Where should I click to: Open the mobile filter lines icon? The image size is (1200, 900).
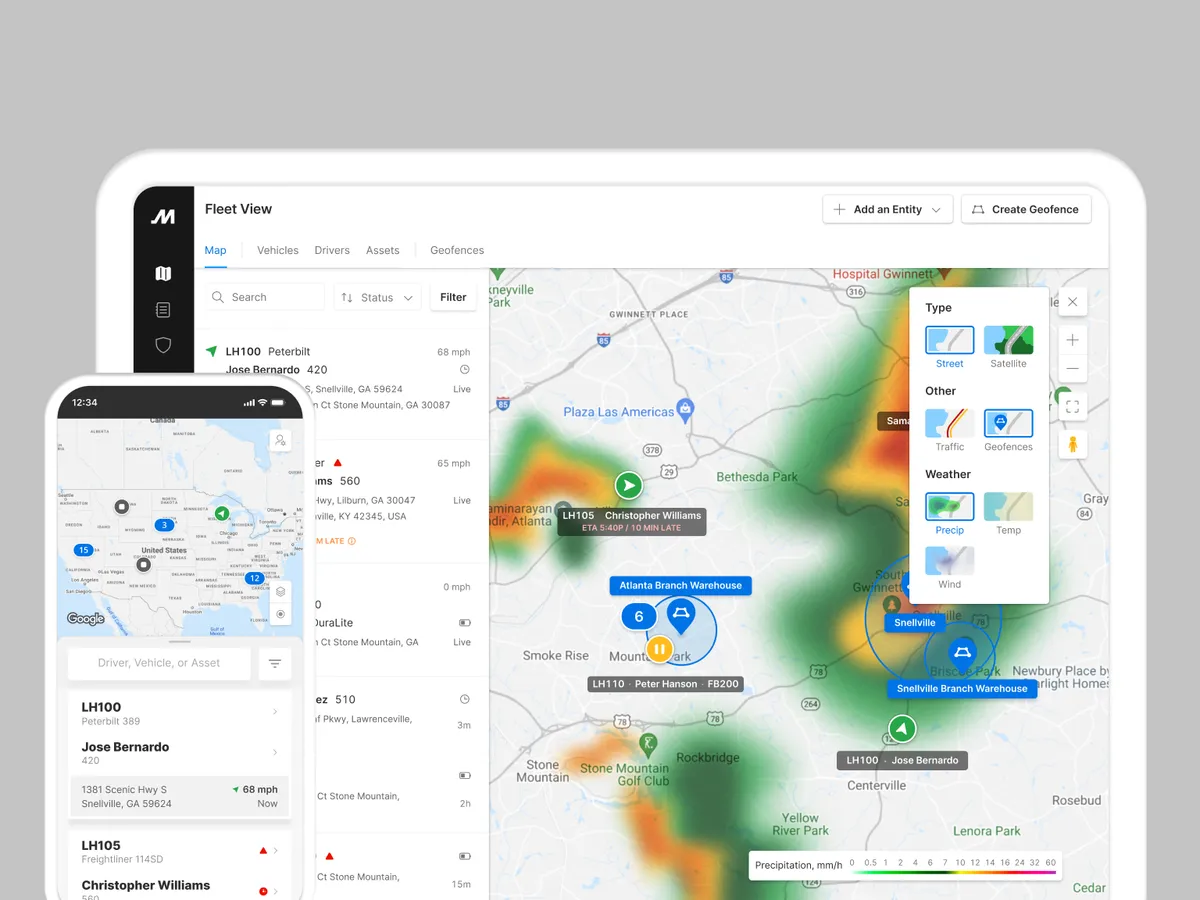click(x=275, y=664)
